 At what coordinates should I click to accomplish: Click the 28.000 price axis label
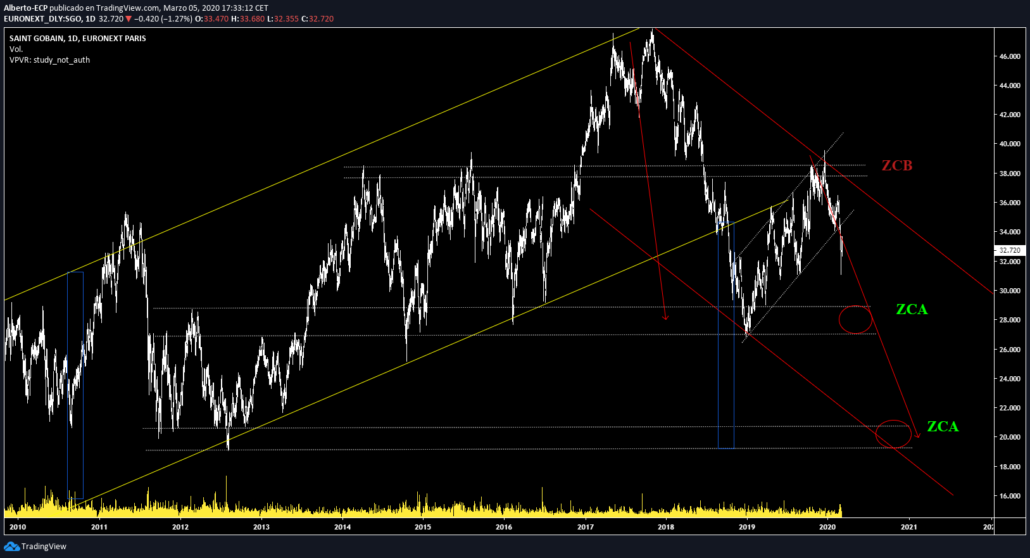pyautogui.click(x=1010, y=320)
